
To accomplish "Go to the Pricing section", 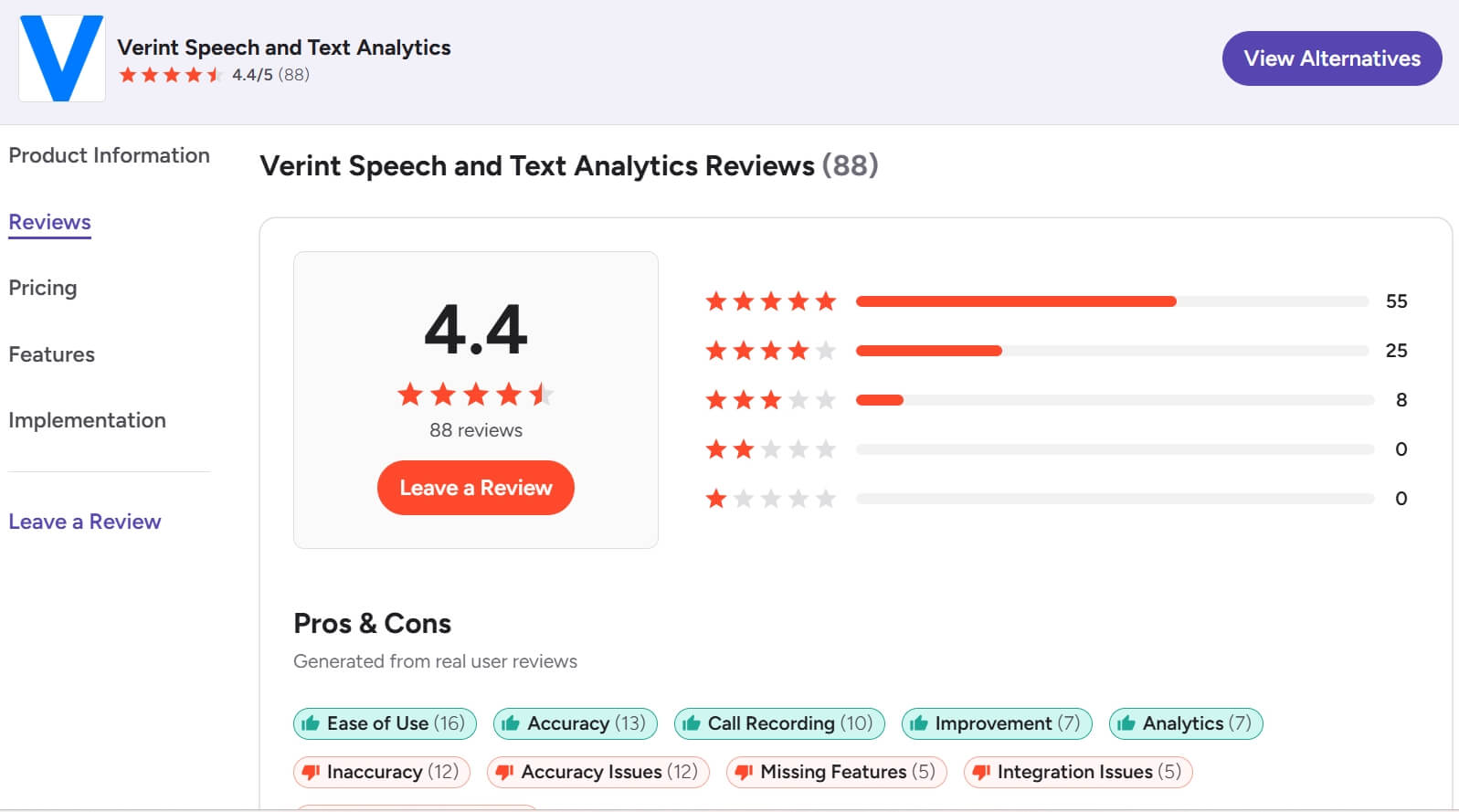I will tap(43, 288).
